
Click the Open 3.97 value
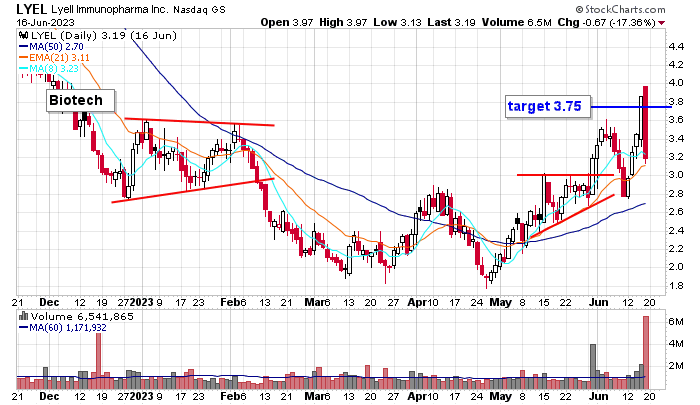[x=287, y=22]
